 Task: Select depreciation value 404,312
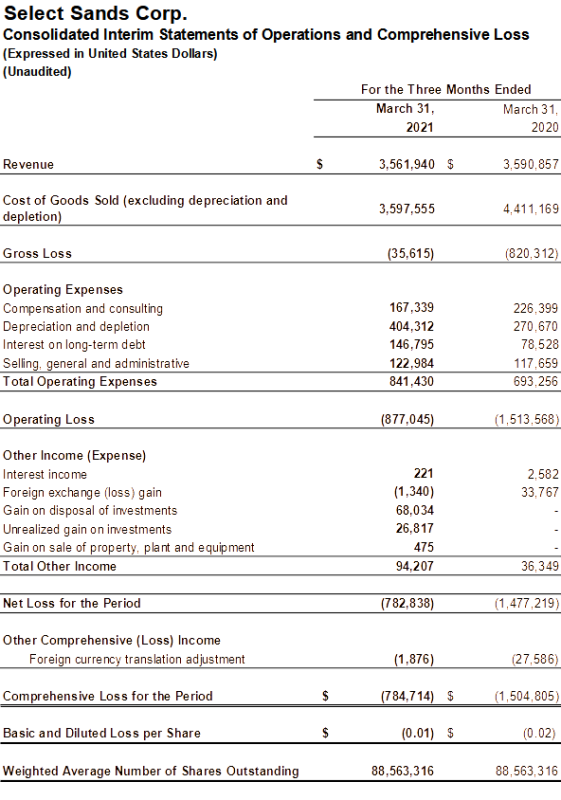point(412,326)
